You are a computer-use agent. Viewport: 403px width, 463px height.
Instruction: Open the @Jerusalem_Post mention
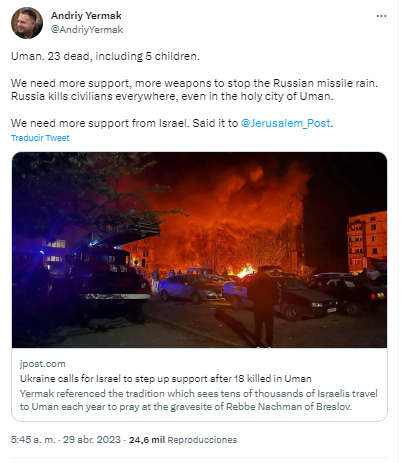point(286,123)
